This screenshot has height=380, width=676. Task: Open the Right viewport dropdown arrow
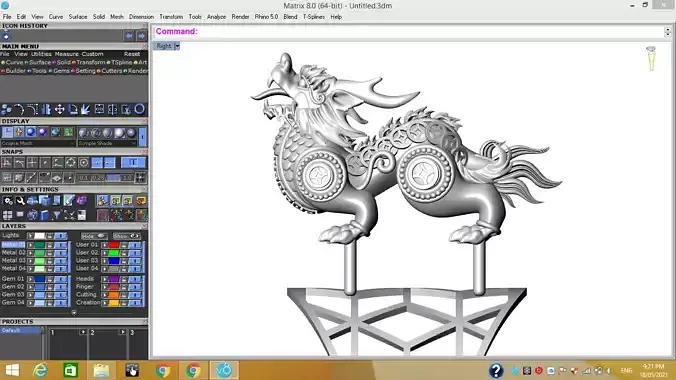point(177,46)
